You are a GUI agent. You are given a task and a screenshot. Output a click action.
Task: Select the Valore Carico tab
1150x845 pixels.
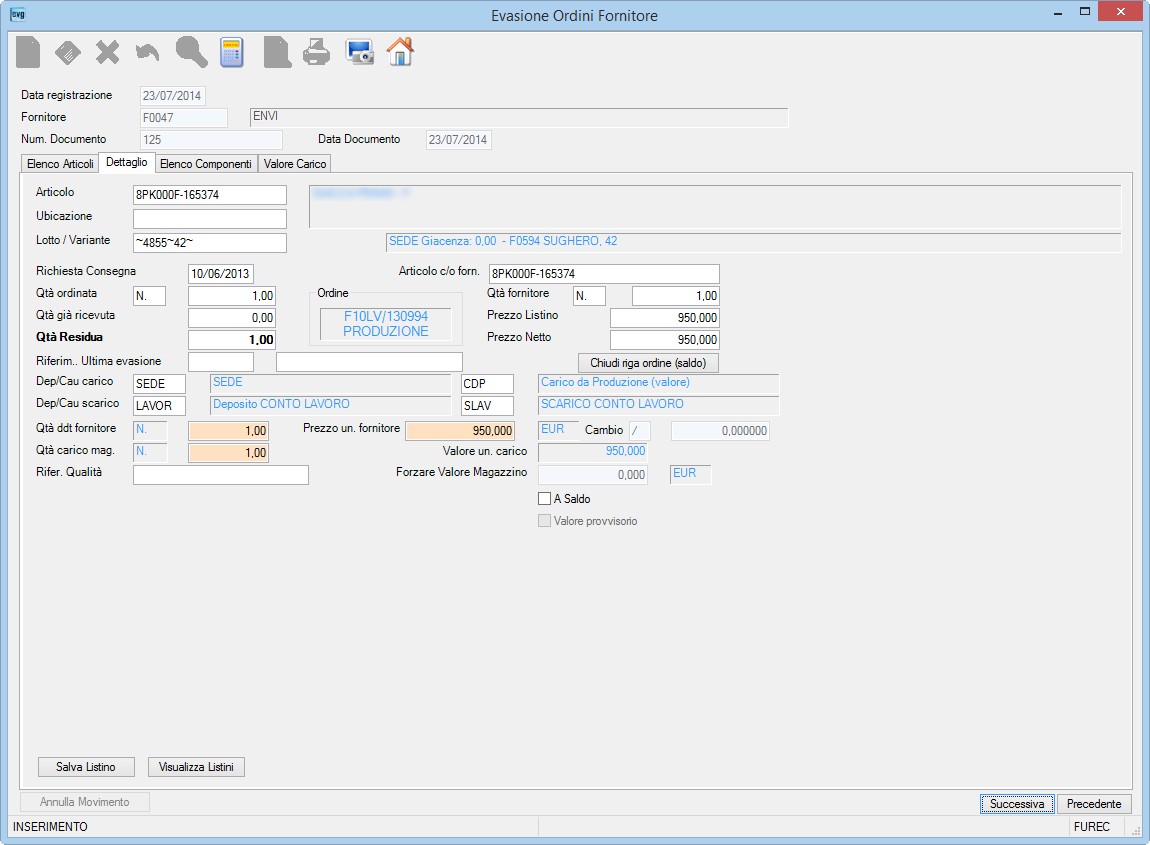tap(295, 164)
